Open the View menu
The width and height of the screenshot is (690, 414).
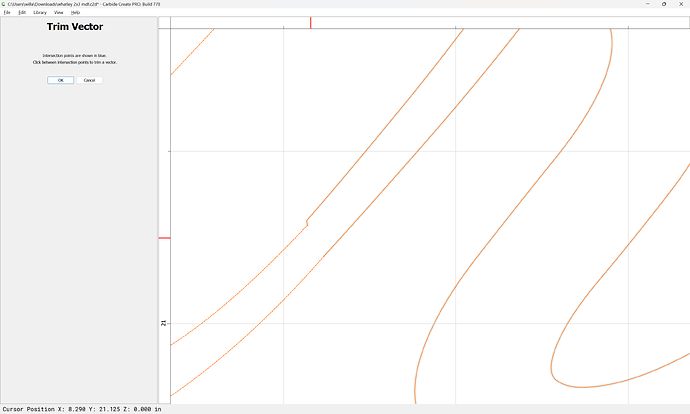point(59,12)
